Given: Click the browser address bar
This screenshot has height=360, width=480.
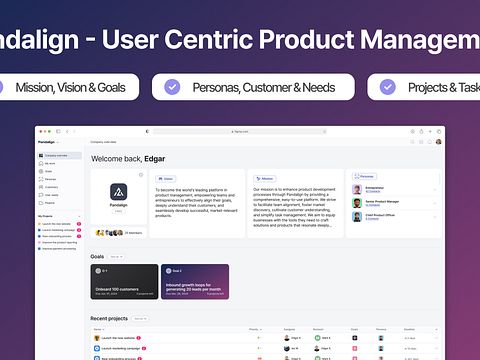Looking at the screenshot, I should [240, 132].
